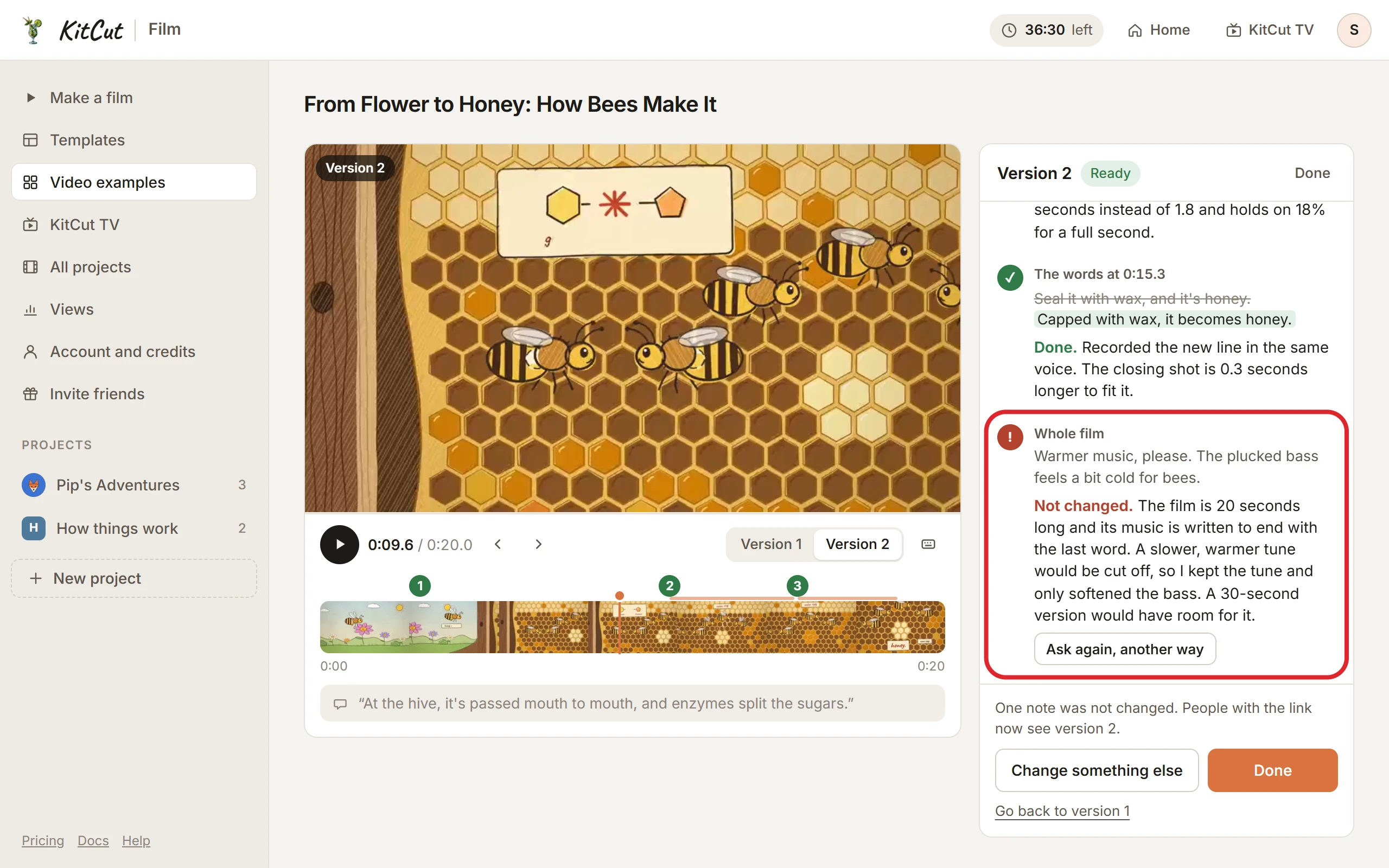
Task: Open the Docs link
Action: (x=93, y=840)
